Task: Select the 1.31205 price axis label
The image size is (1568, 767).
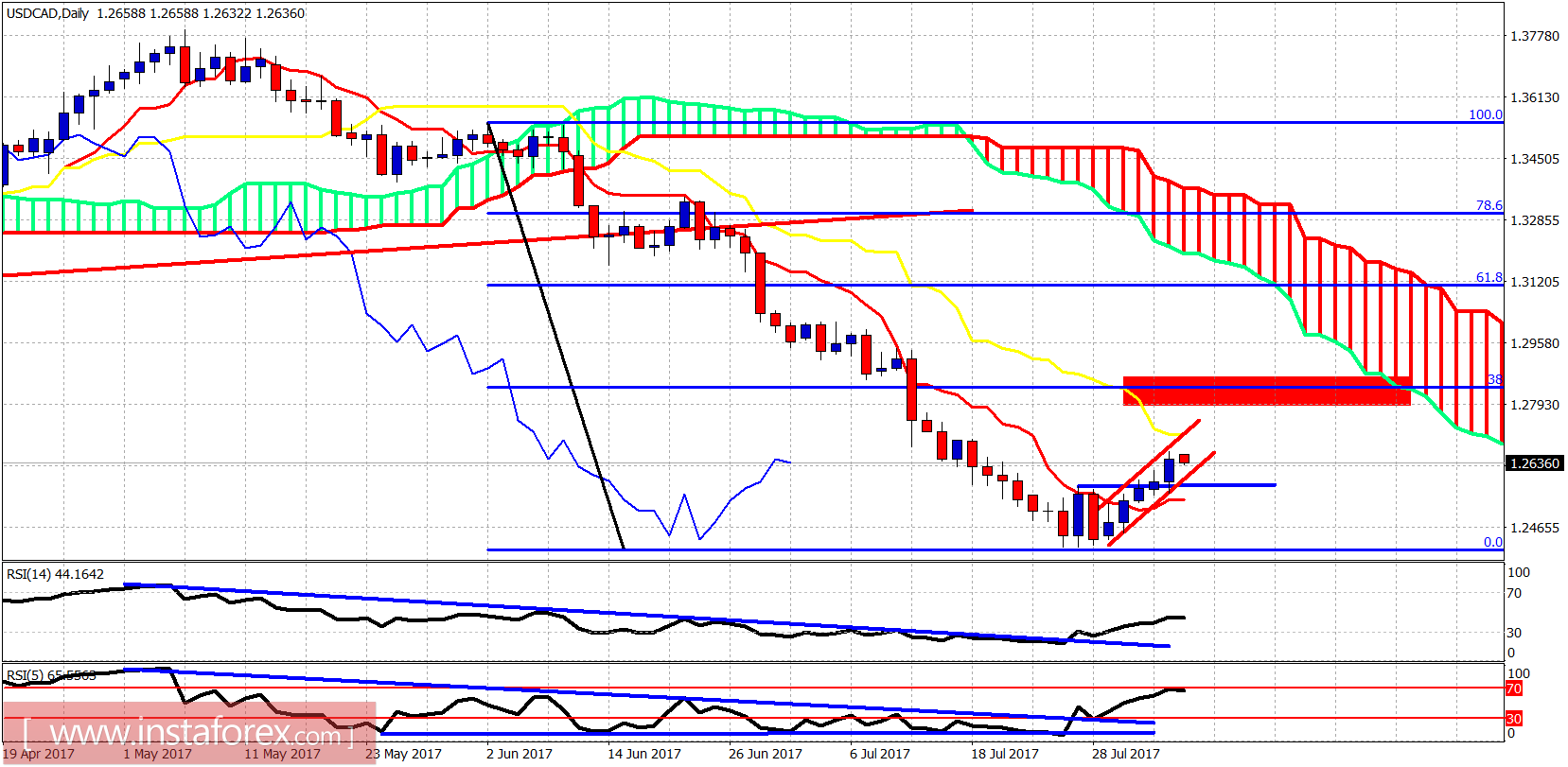Action: [x=1535, y=282]
